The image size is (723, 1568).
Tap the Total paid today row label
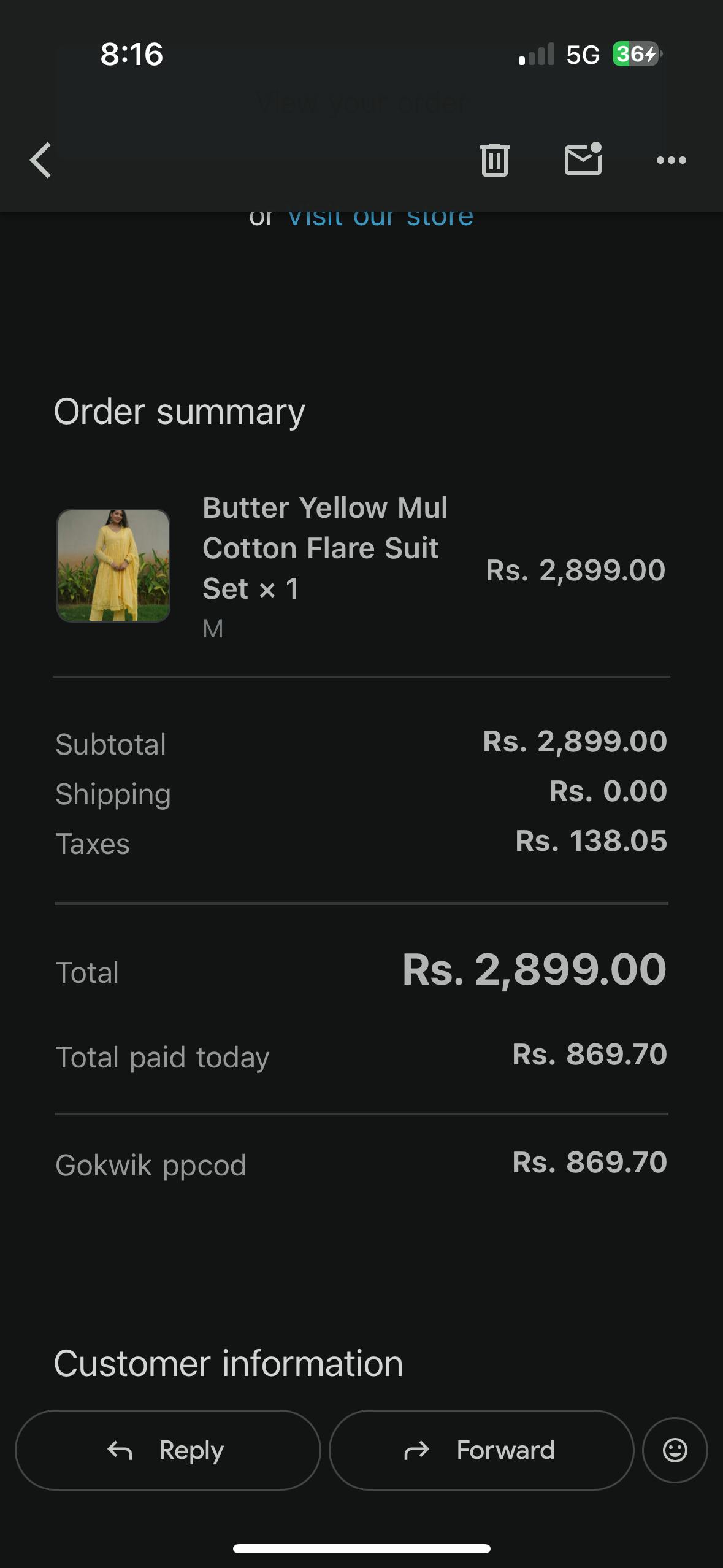[x=163, y=1057]
